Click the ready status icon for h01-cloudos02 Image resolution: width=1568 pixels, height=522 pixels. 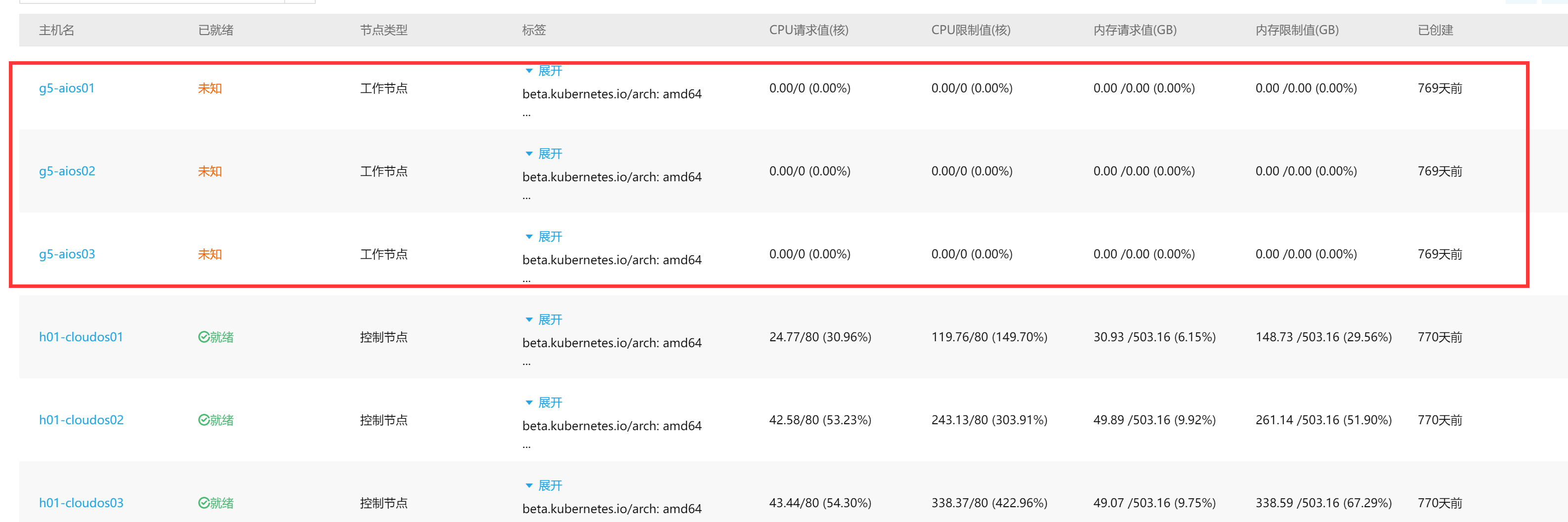[204, 420]
